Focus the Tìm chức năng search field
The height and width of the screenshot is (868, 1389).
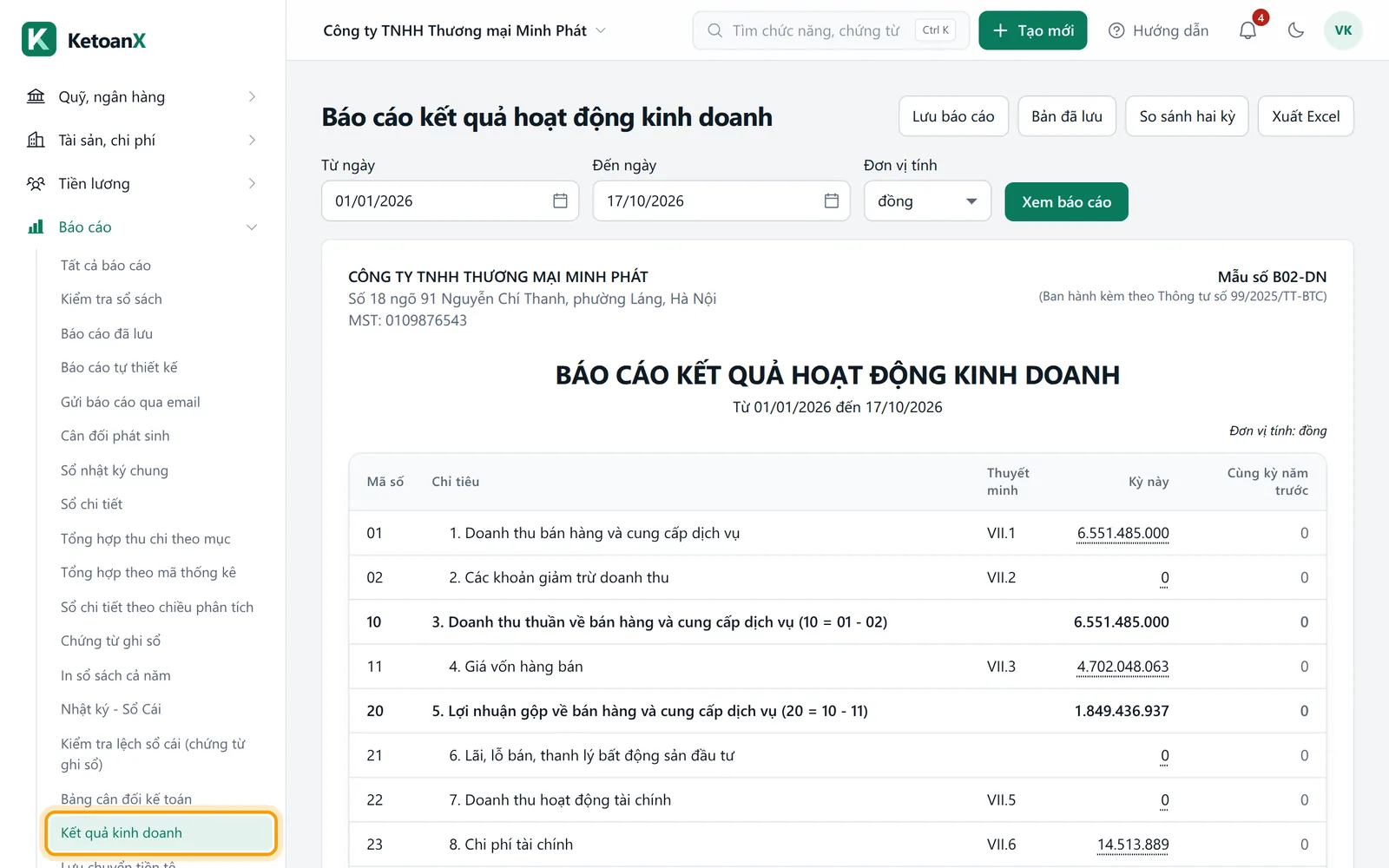point(831,30)
